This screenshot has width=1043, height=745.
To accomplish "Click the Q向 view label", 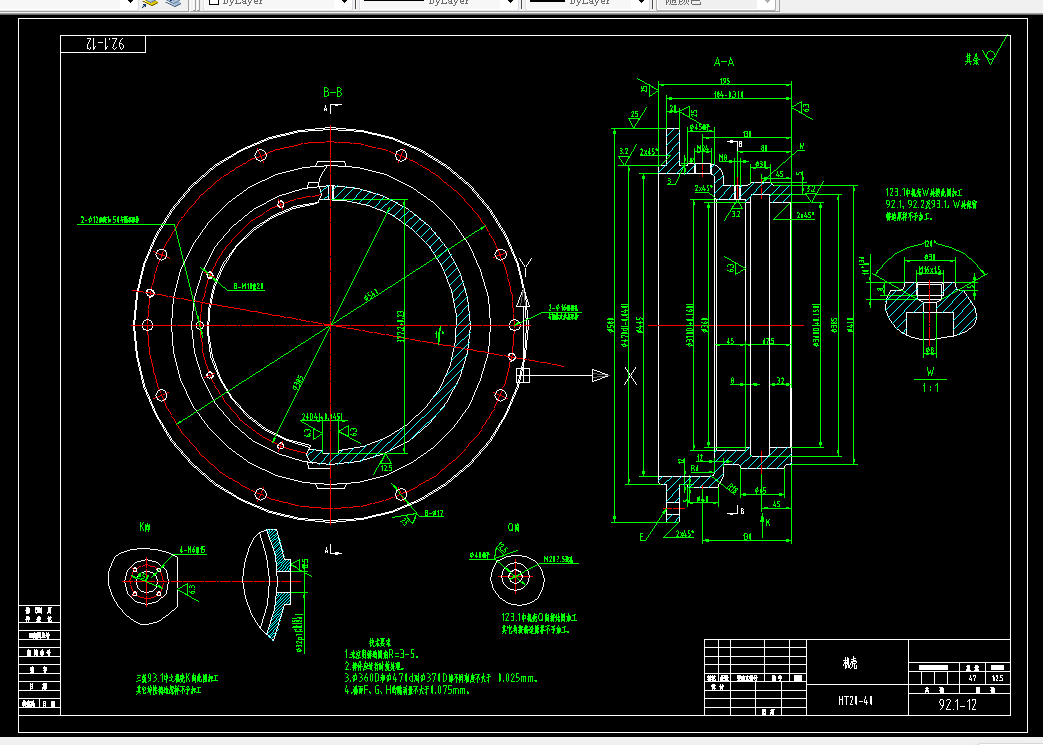I will click(513, 527).
